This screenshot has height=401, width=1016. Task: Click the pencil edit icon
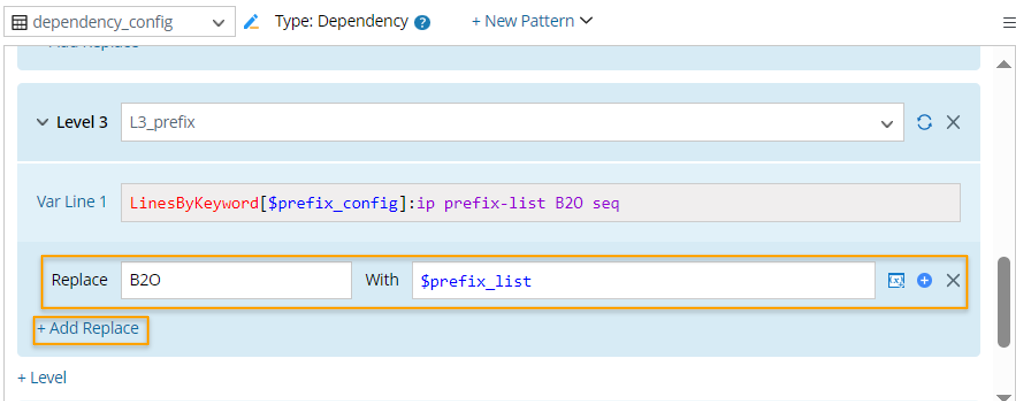coord(251,21)
